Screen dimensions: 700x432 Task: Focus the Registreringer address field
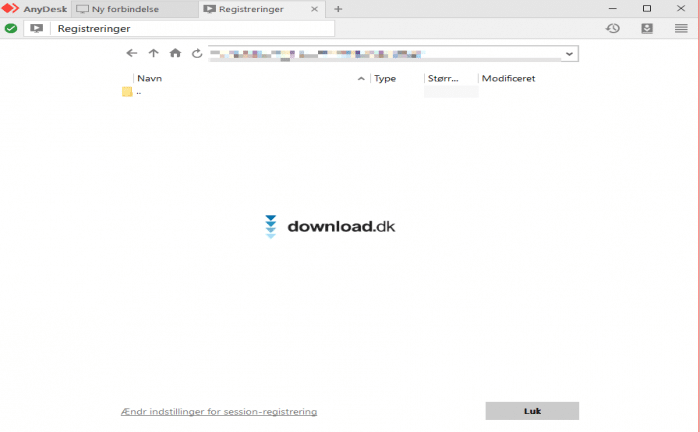coord(192,29)
